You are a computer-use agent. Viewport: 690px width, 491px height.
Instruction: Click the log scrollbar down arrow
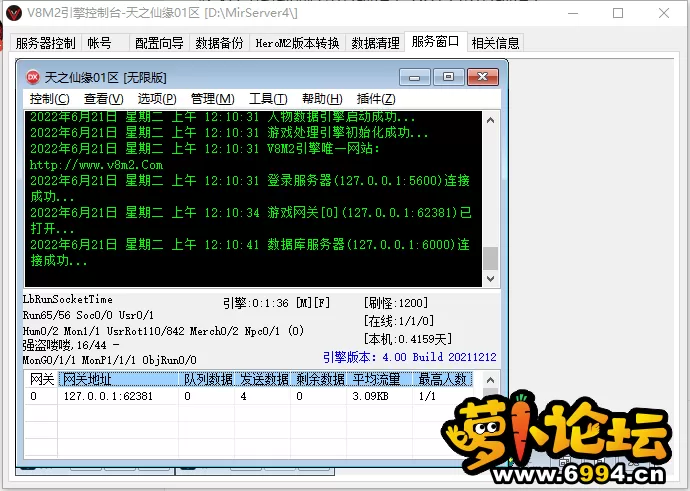[x=491, y=278]
